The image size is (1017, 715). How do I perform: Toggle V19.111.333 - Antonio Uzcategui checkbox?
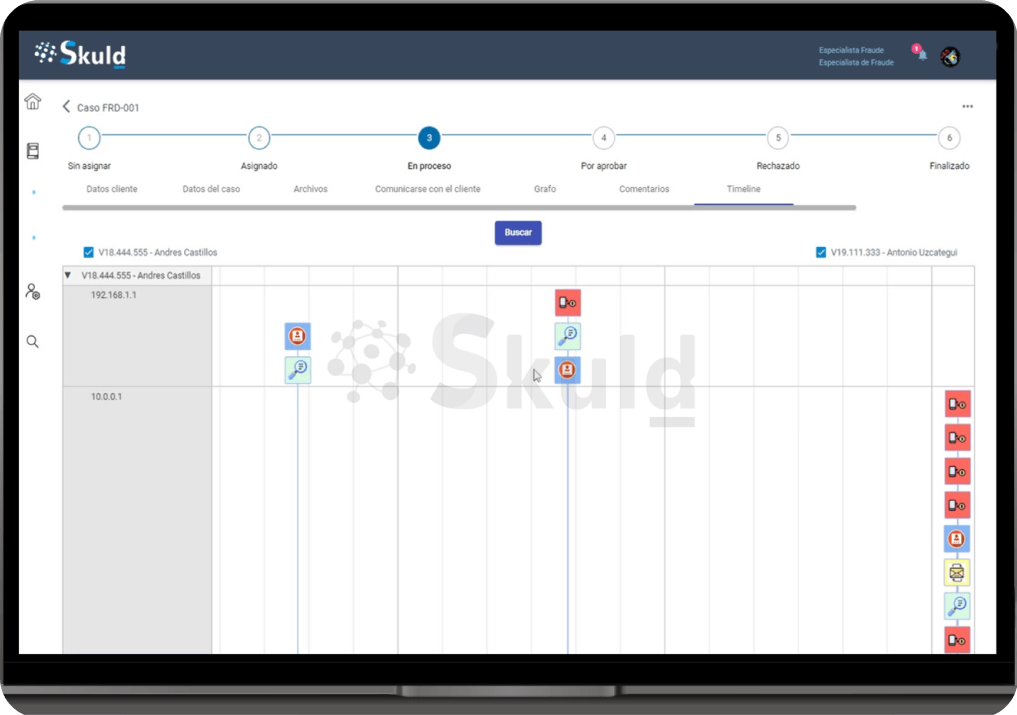(x=822, y=253)
